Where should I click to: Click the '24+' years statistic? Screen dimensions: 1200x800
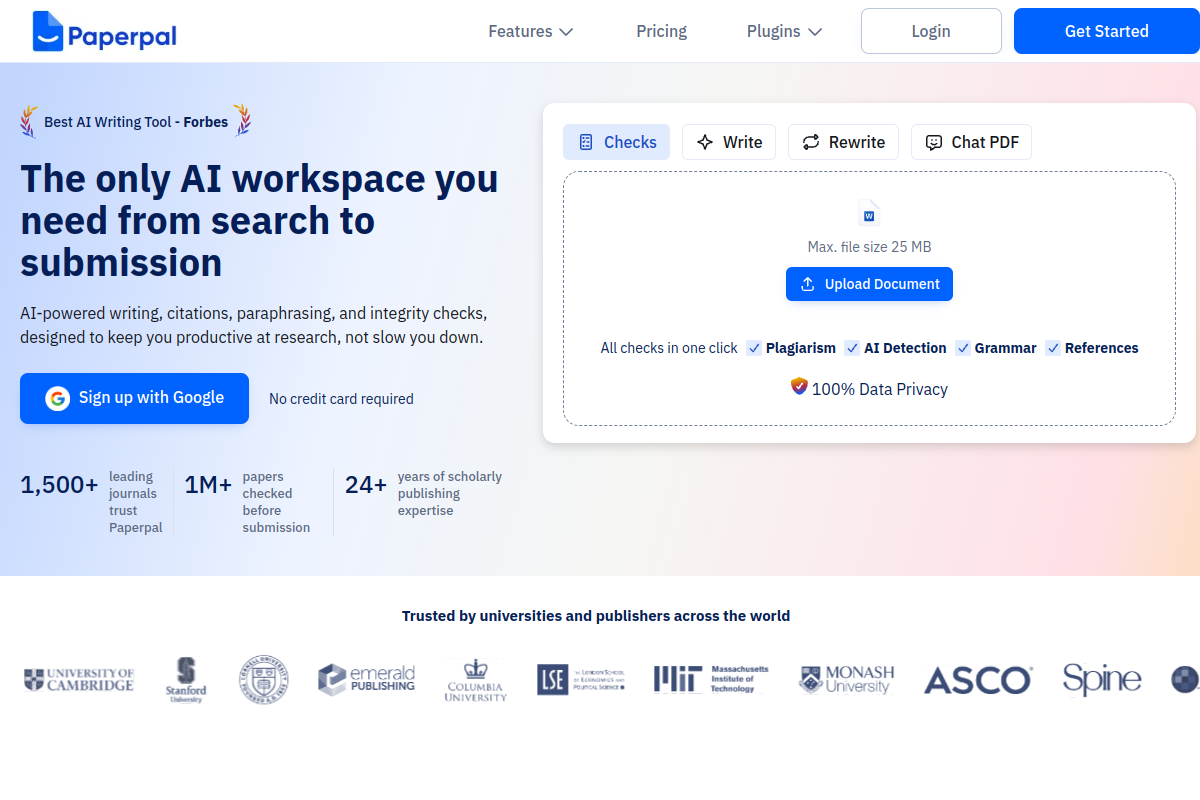[366, 485]
